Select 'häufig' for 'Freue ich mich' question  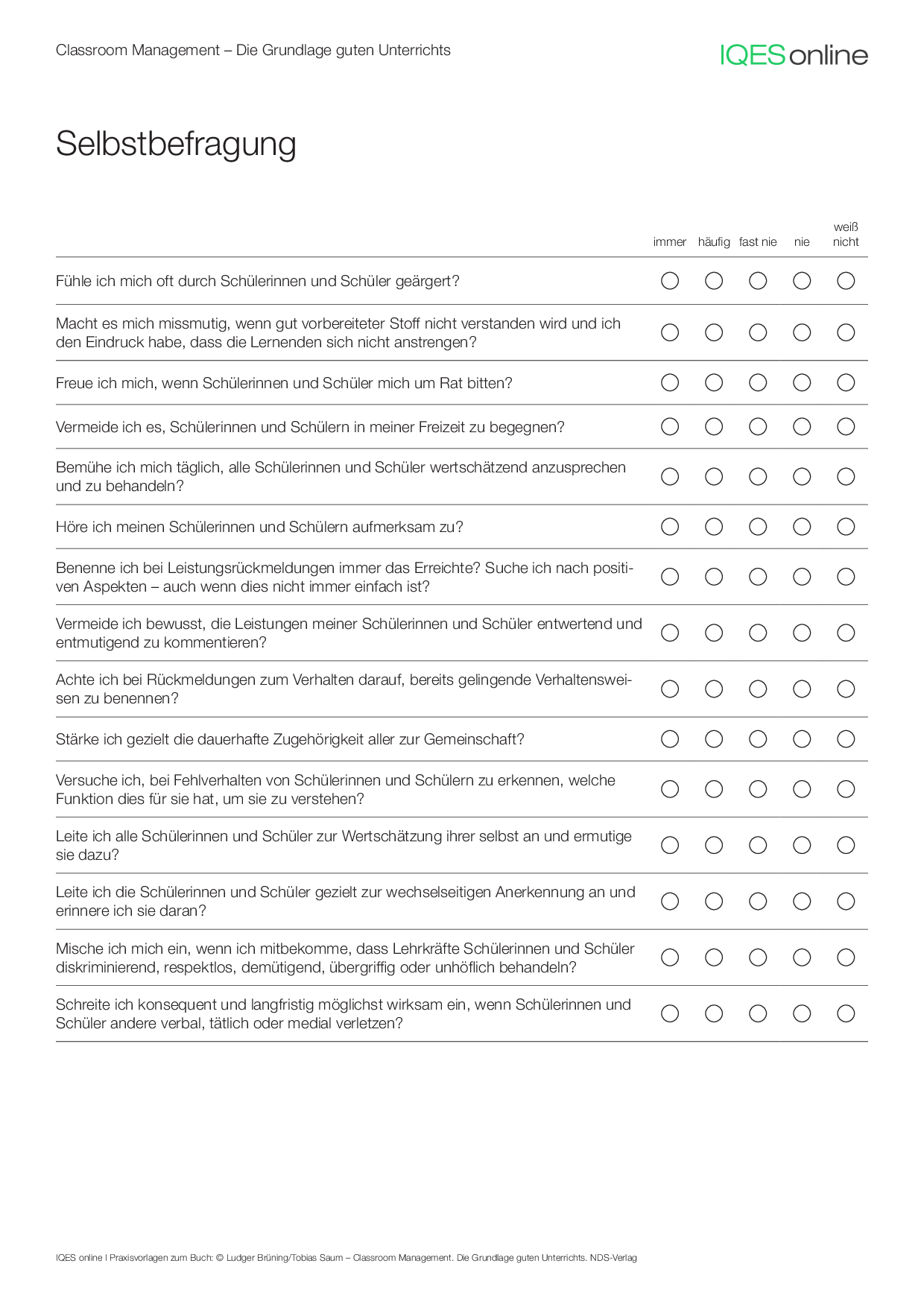click(x=714, y=383)
